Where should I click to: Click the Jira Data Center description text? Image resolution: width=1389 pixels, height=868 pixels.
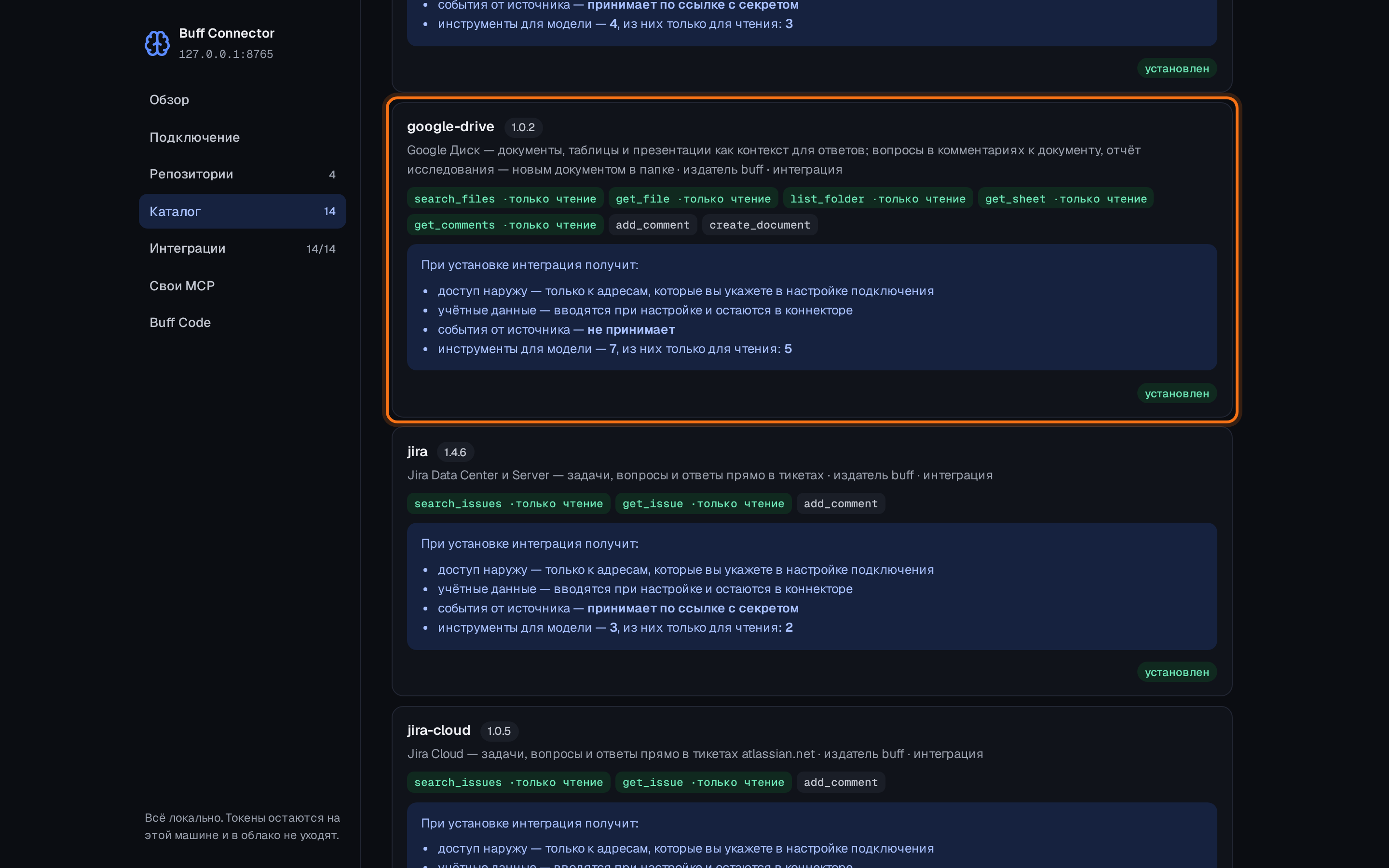[700, 475]
